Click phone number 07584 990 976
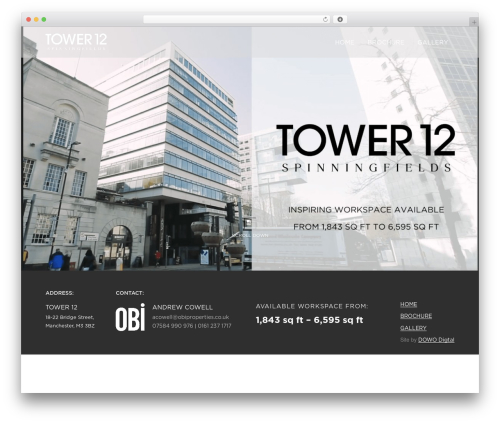Viewport: 500px width, 423px height. click(x=172, y=326)
